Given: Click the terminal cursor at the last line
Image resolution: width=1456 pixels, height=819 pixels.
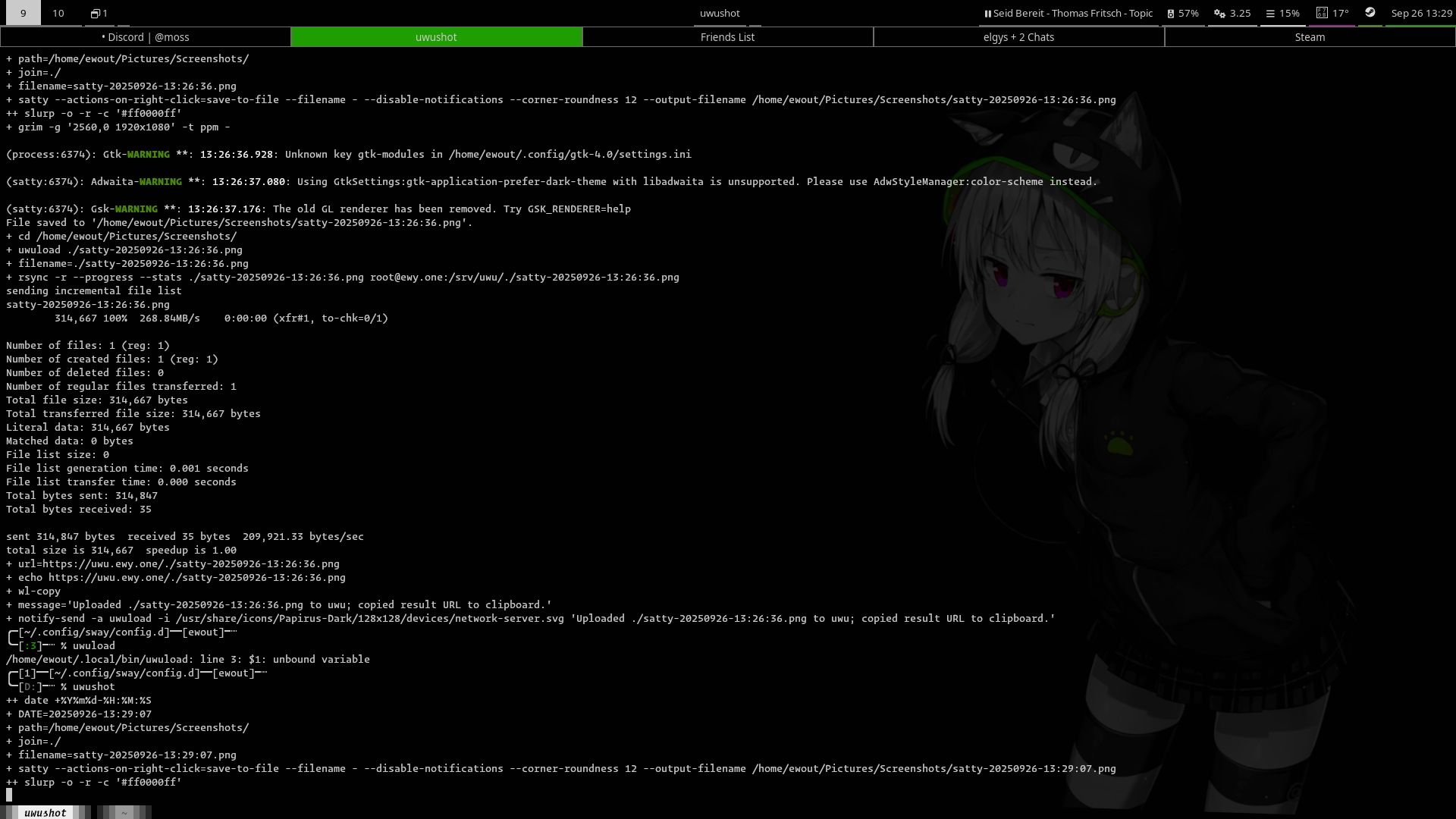Looking at the screenshot, I should click(x=9, y=795).
